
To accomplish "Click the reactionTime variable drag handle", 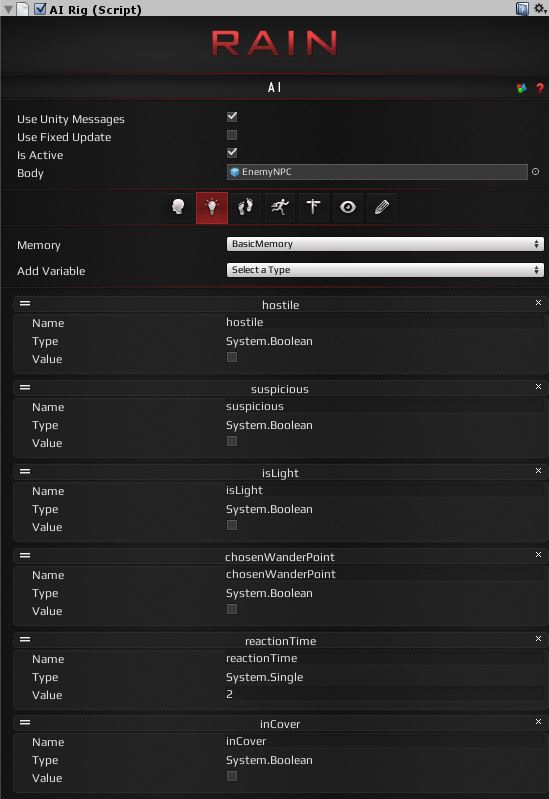I will [25, 640].
